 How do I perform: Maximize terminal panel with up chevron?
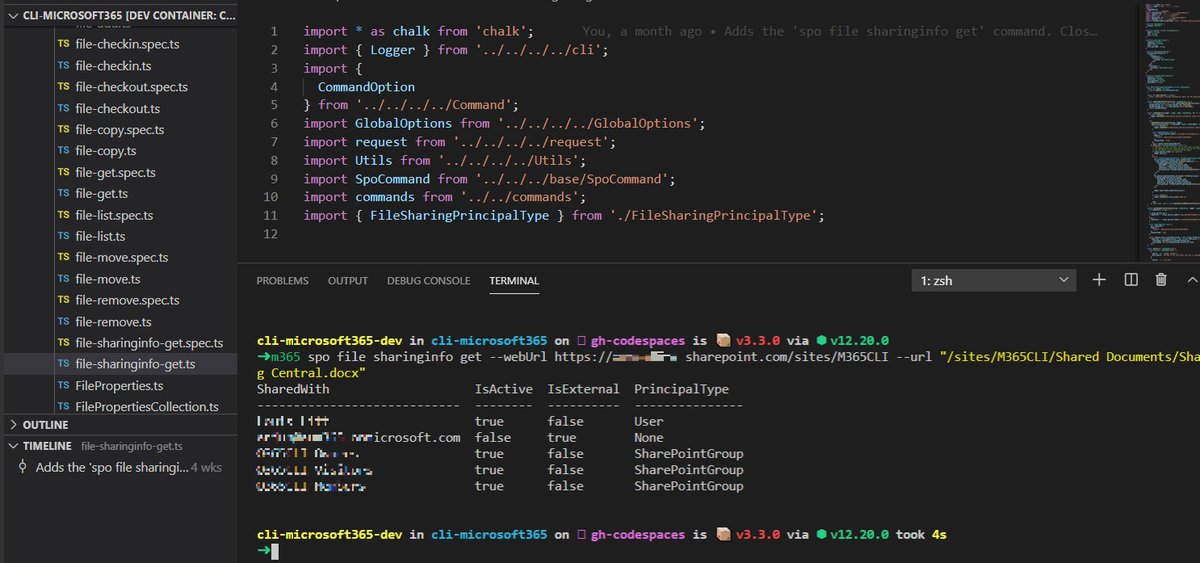pyautogui.click(x=1191, y=280)
